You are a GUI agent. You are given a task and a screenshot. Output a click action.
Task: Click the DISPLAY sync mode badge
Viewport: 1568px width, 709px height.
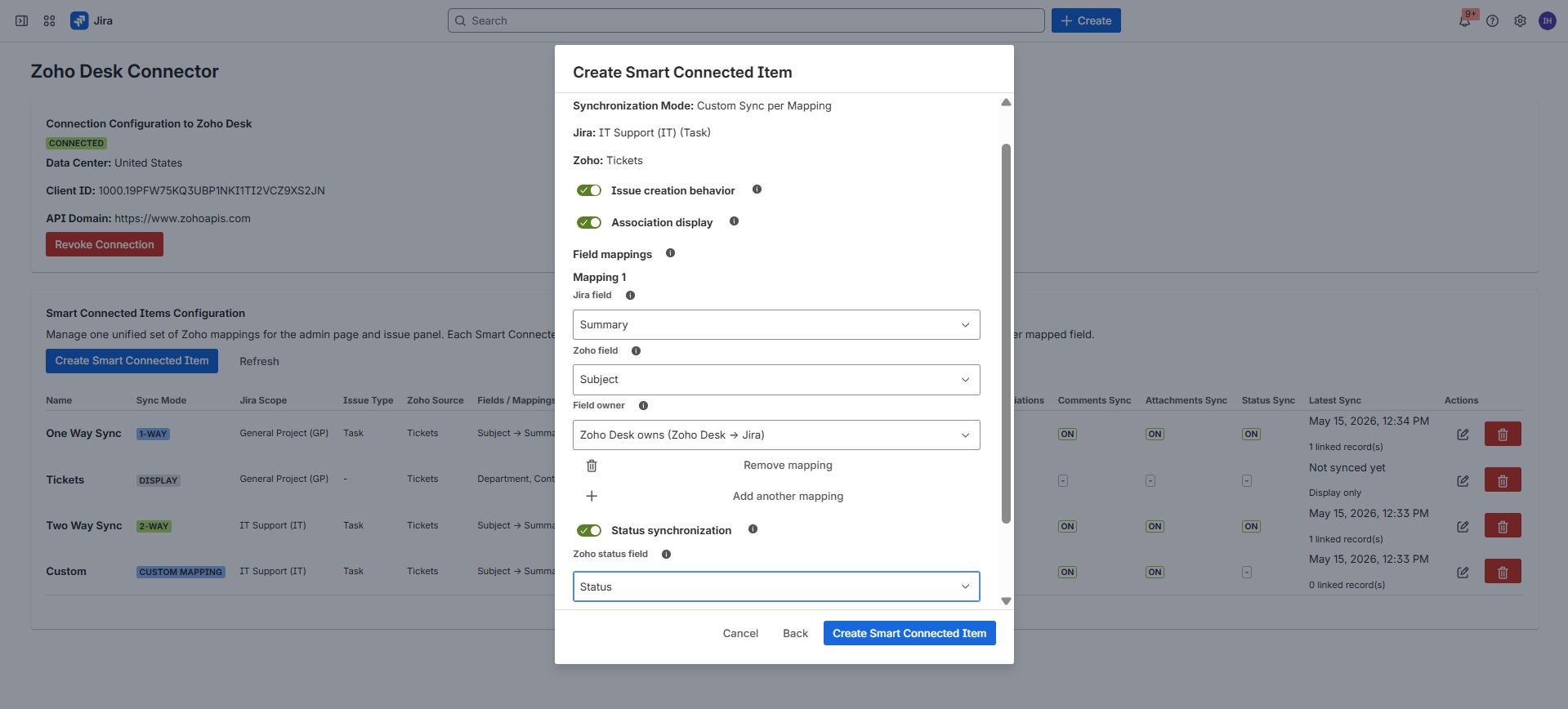click(158, 480)
